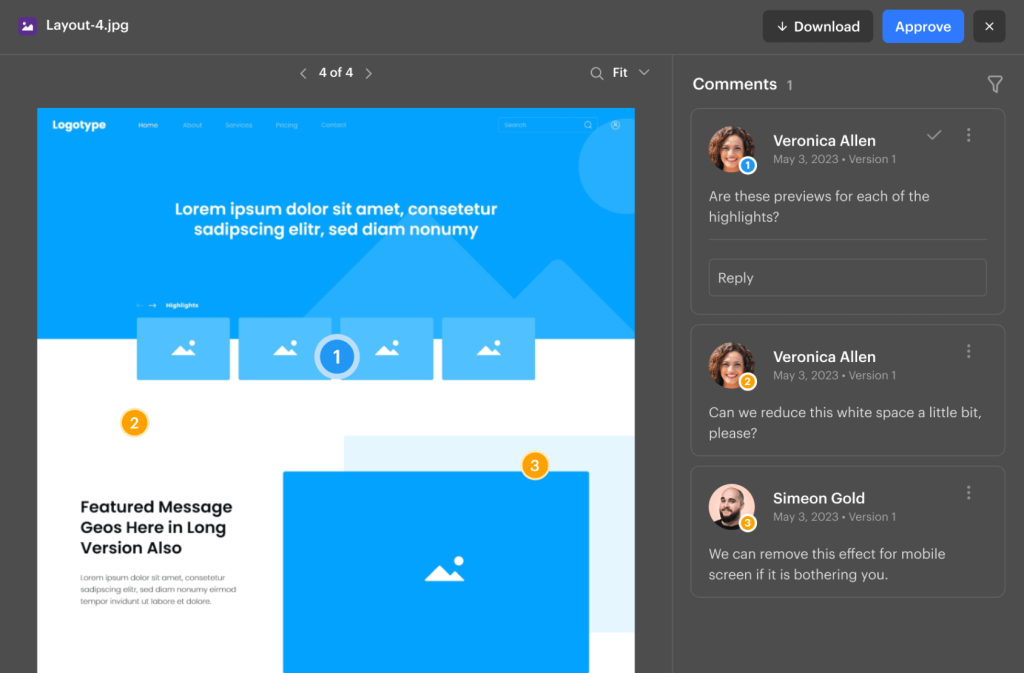Select orange annotation marker 2 on layout
Image resolution: width=1024 pixels, height=673 pixels.
point(134,422)
